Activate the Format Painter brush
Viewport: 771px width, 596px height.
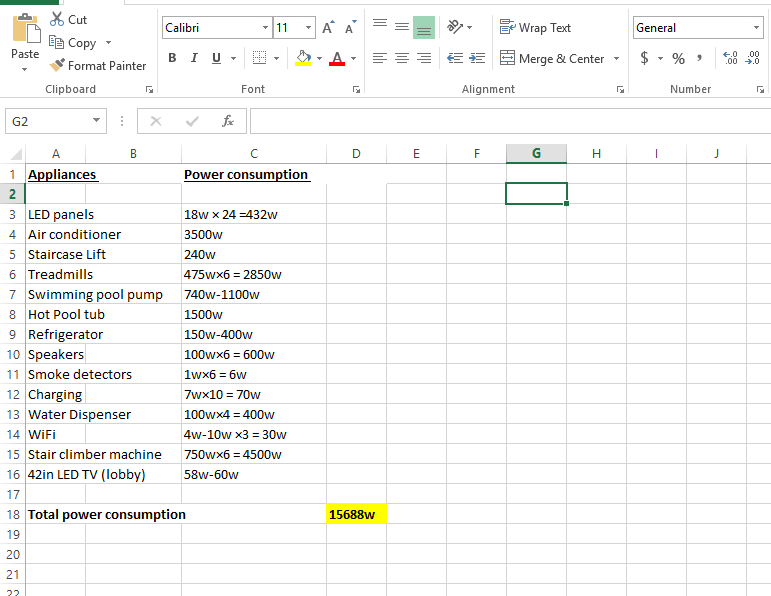click(57, 65)
